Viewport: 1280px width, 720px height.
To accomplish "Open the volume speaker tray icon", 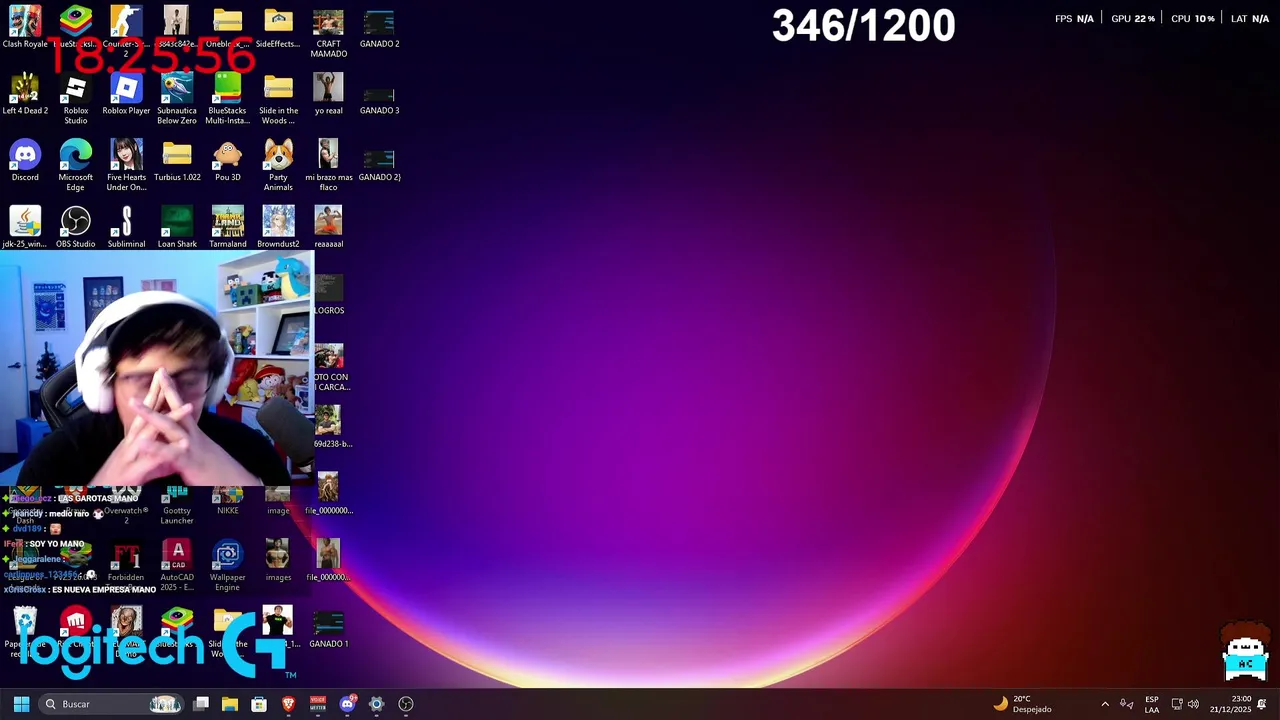I will (1193, 704).
